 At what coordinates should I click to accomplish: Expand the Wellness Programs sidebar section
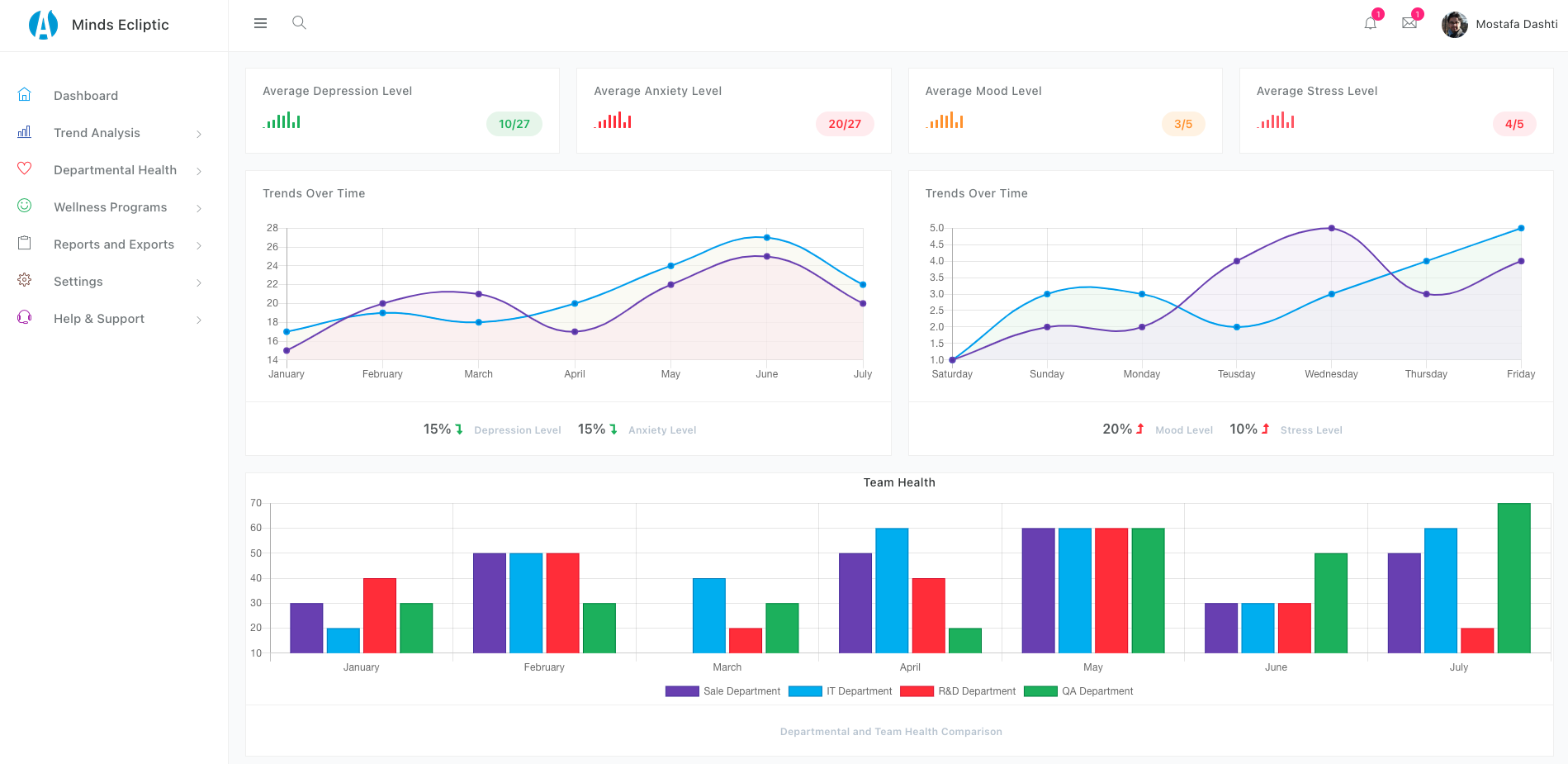click(198, 207)
